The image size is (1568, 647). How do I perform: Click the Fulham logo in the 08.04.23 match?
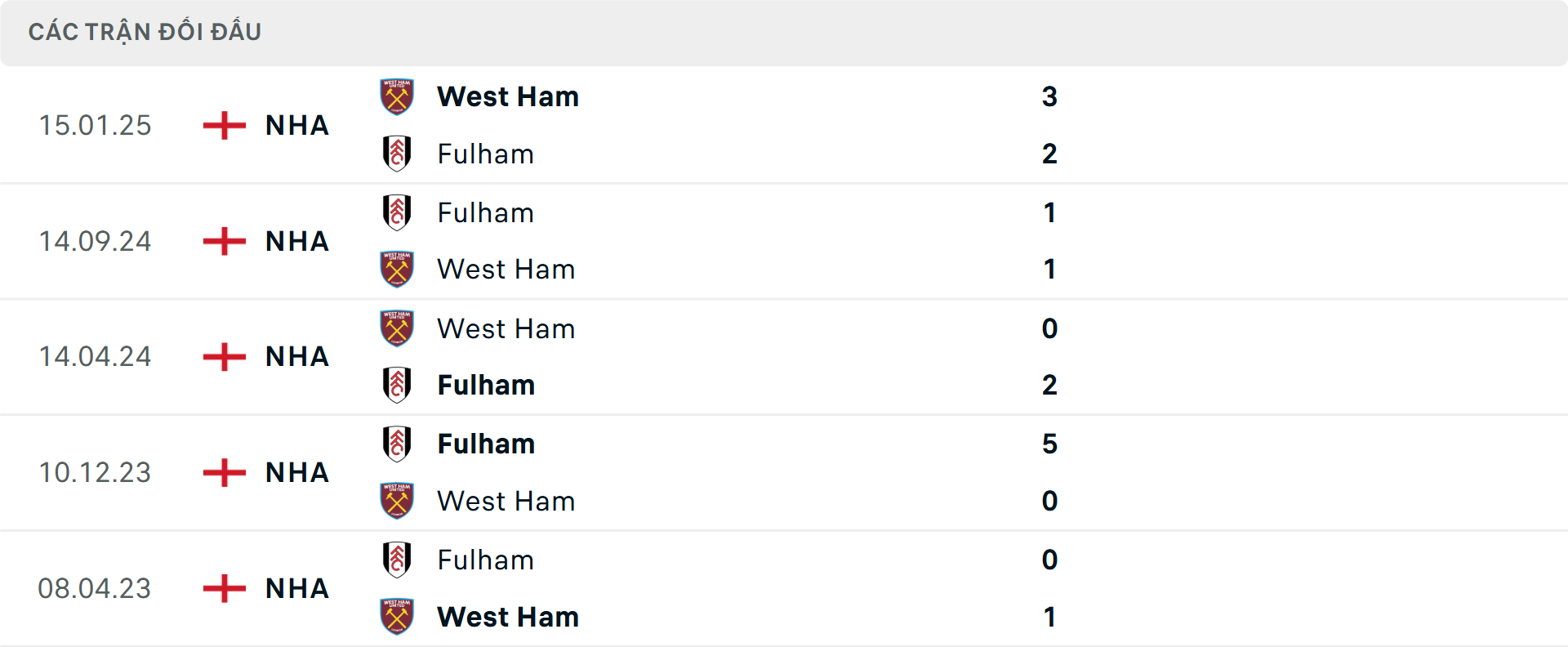[x=398, y=560]
